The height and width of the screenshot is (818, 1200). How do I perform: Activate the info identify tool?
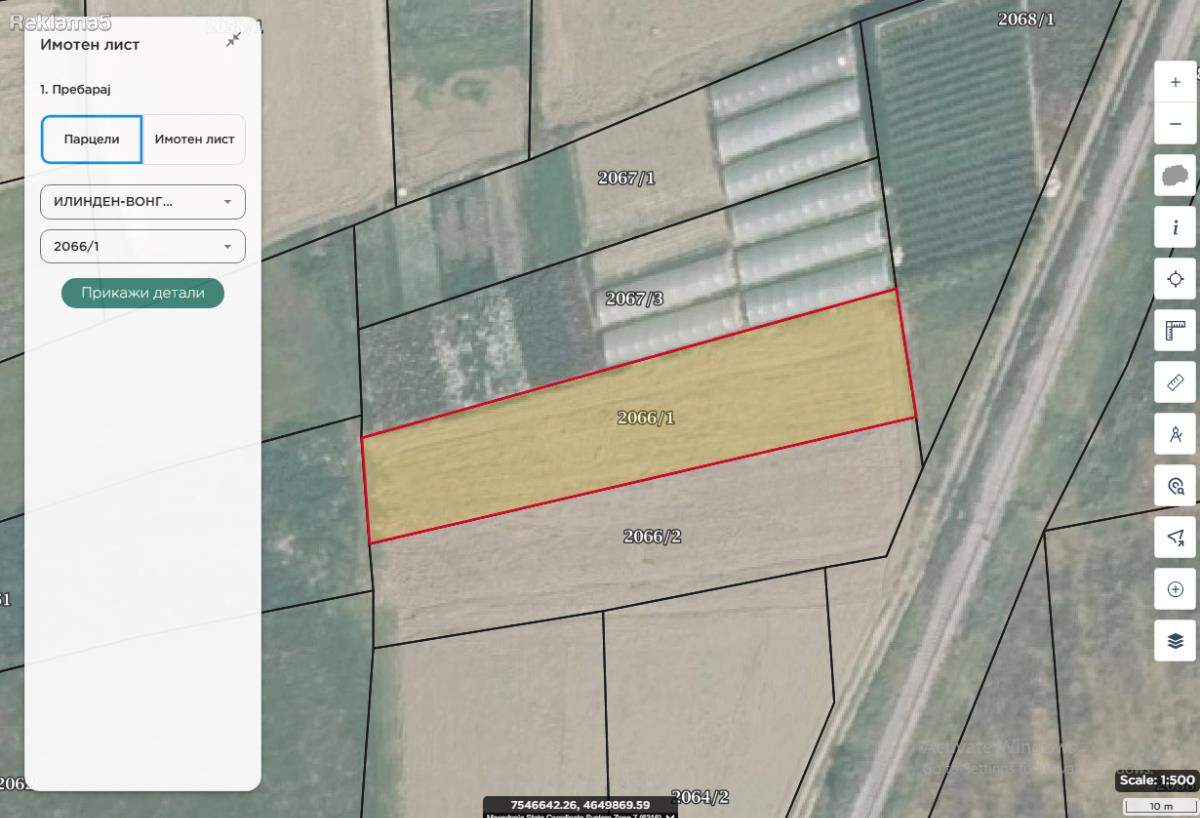coord(1175,227)
